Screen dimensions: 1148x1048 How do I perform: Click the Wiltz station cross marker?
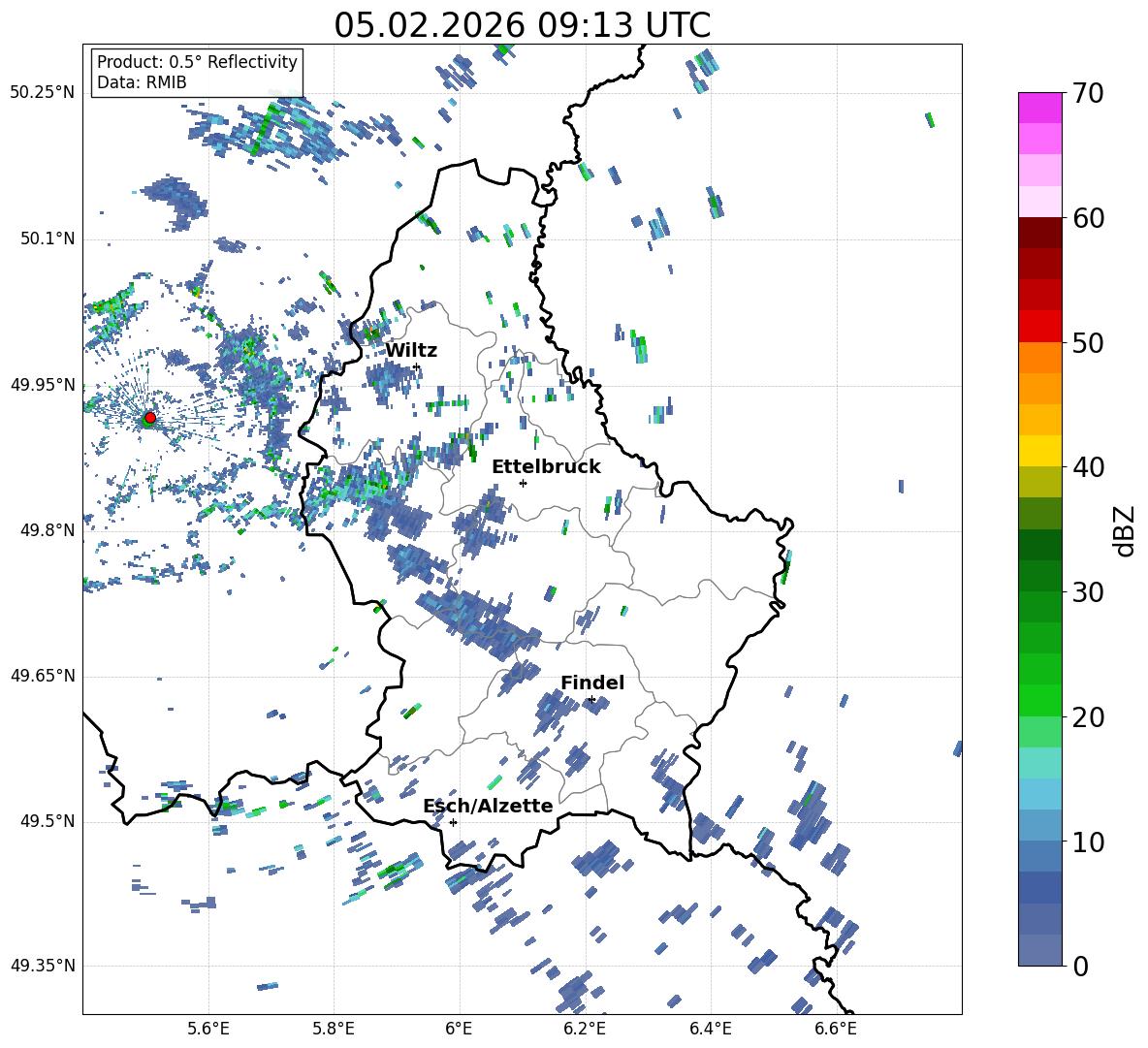pos(416,366)
